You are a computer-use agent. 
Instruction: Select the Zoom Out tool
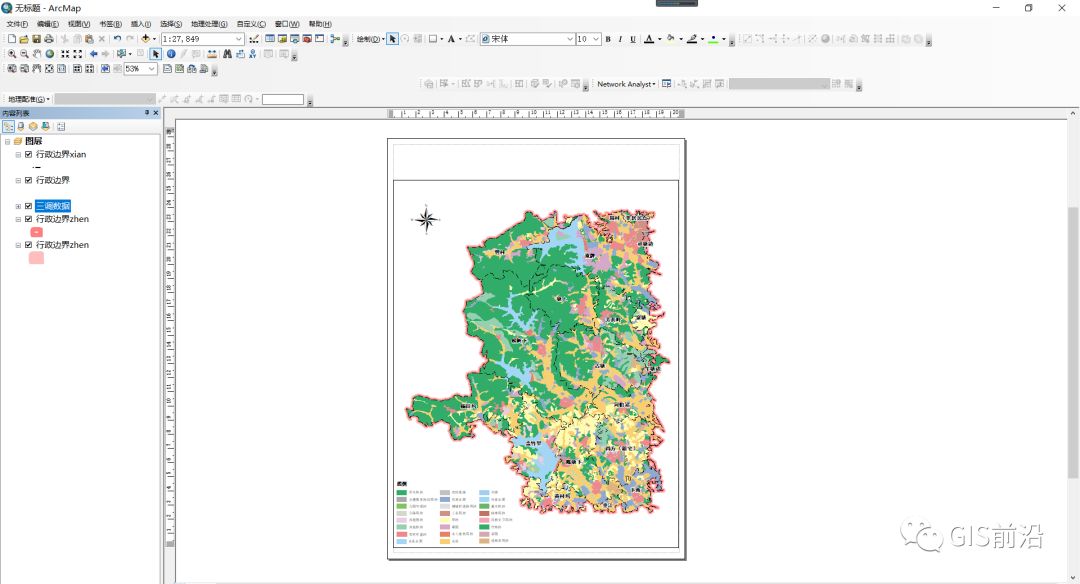click(x=24, y=54)
